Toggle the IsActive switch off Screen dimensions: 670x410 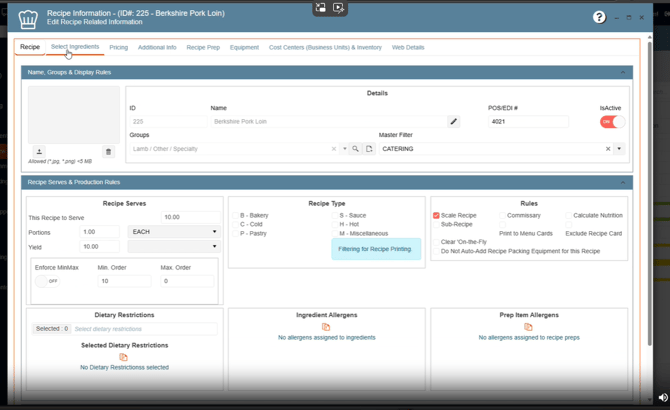[611, 122]
